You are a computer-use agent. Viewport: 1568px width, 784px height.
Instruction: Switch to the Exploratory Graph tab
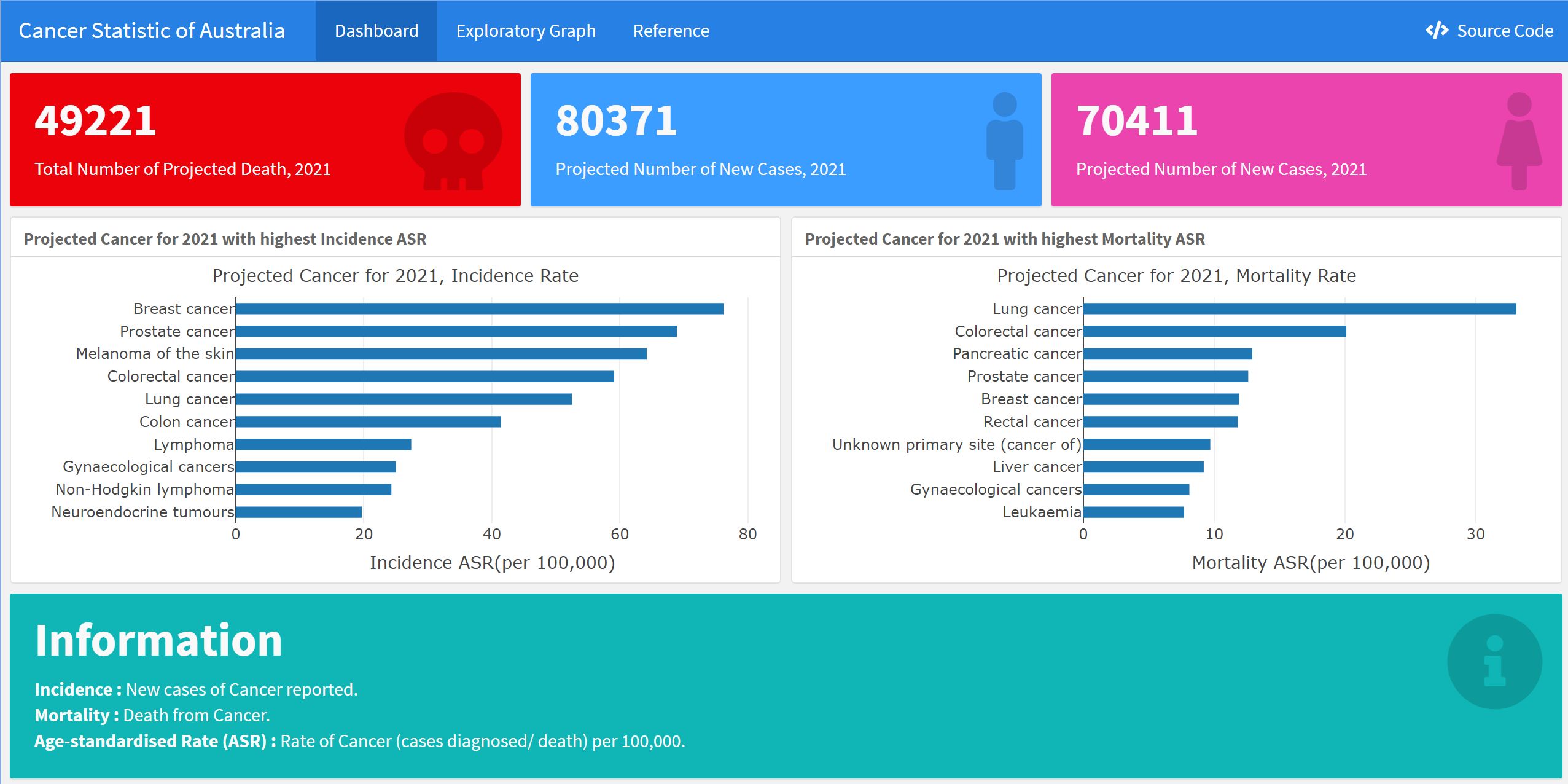(526, 30)
